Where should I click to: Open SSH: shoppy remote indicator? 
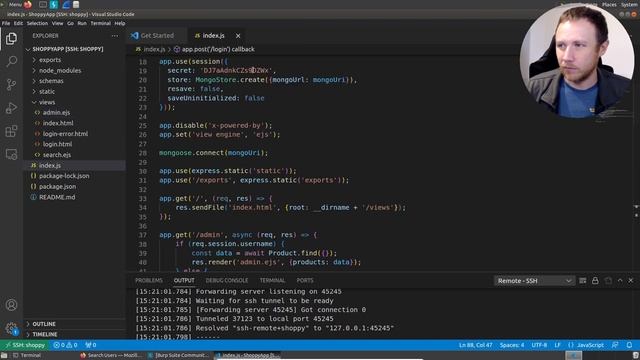coord(25,345)
